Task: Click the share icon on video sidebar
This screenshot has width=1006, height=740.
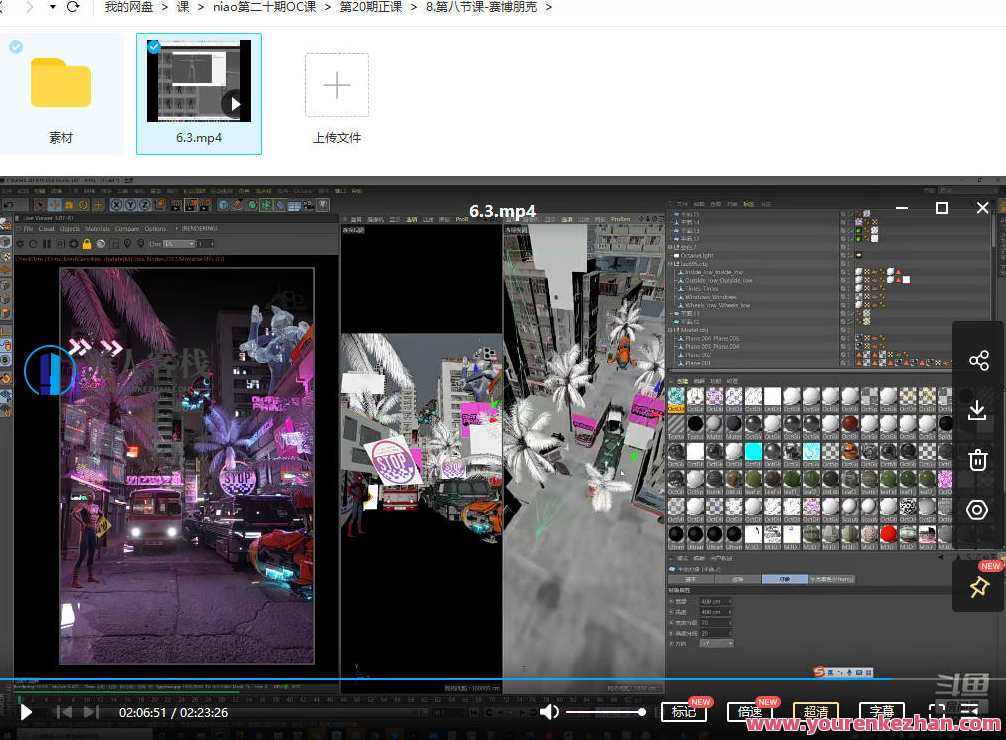Action: tap(978, 361)
